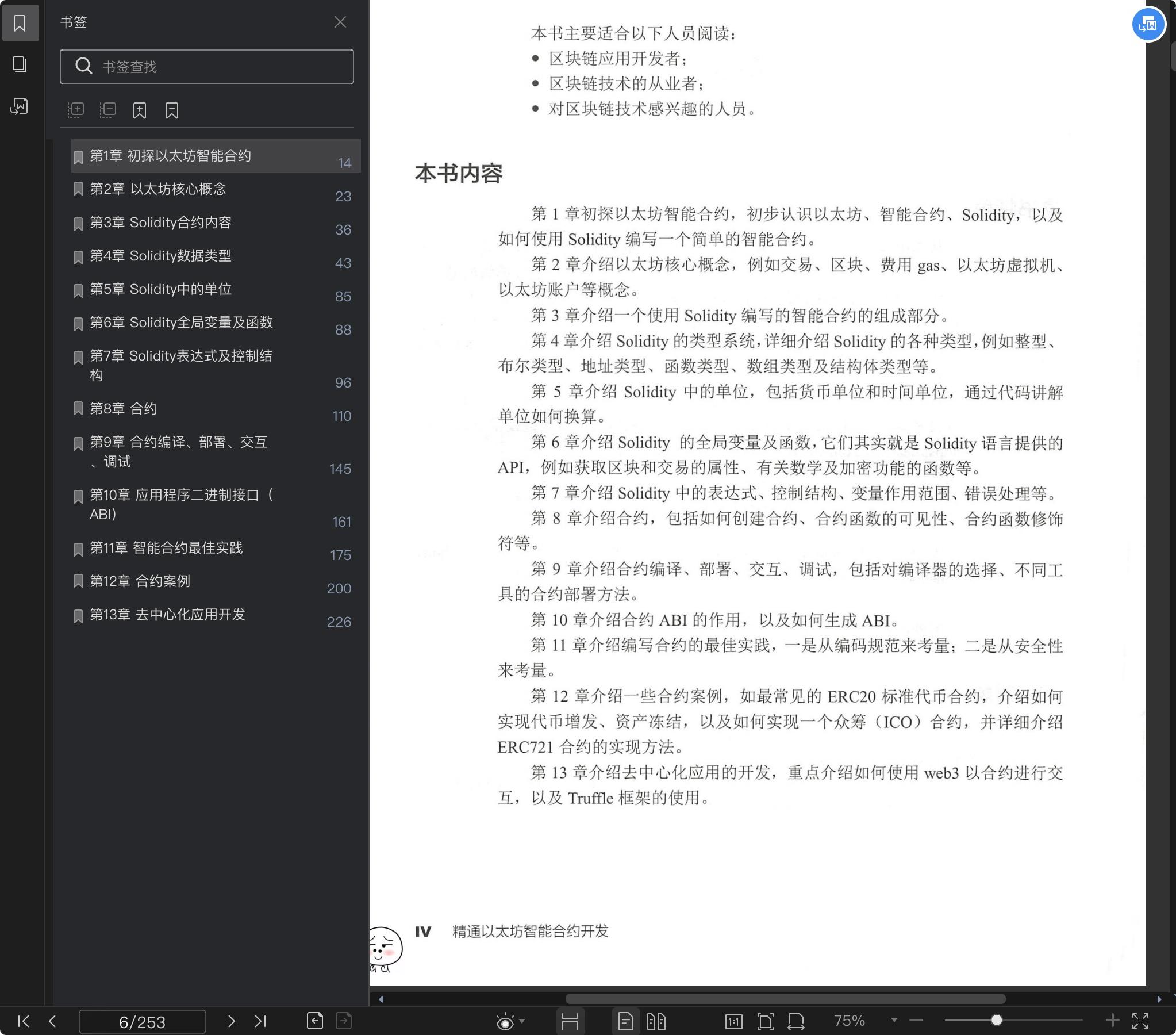Screen dimensions: 1176x1035
Task: Click the 本书内容 heading in the document
Action: point(459,173)
